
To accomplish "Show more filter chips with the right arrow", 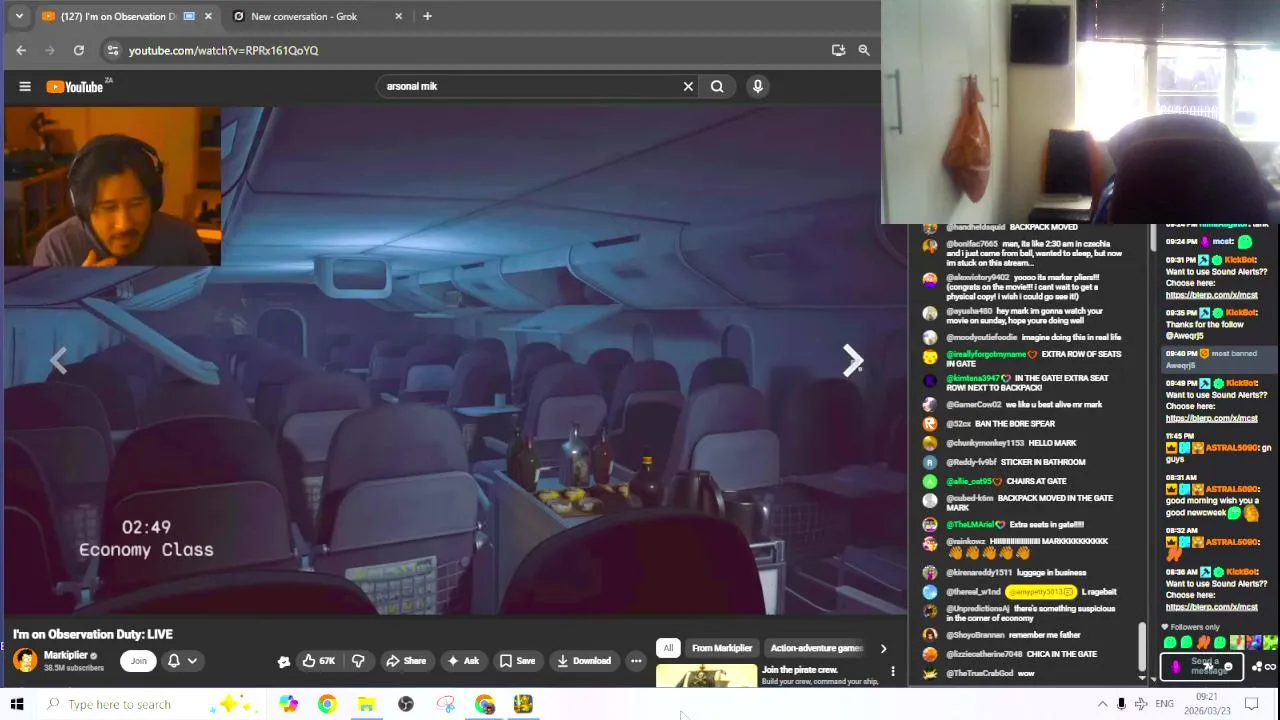I will coord(883,648).
